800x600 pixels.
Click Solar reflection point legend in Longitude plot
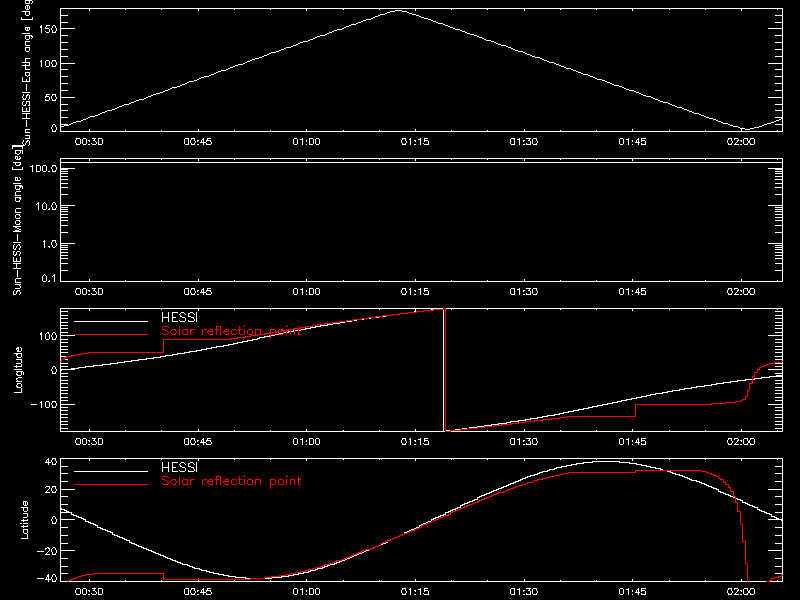pos(231,331)
